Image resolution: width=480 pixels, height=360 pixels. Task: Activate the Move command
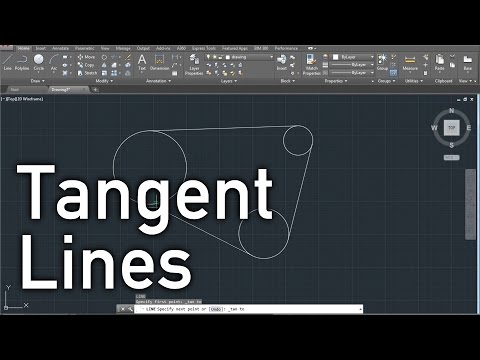click(x=86, y=57)
